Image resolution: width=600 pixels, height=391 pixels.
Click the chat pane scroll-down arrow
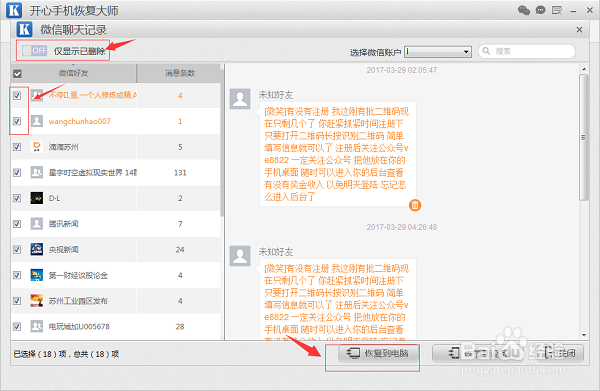click(x=584, y=335)
